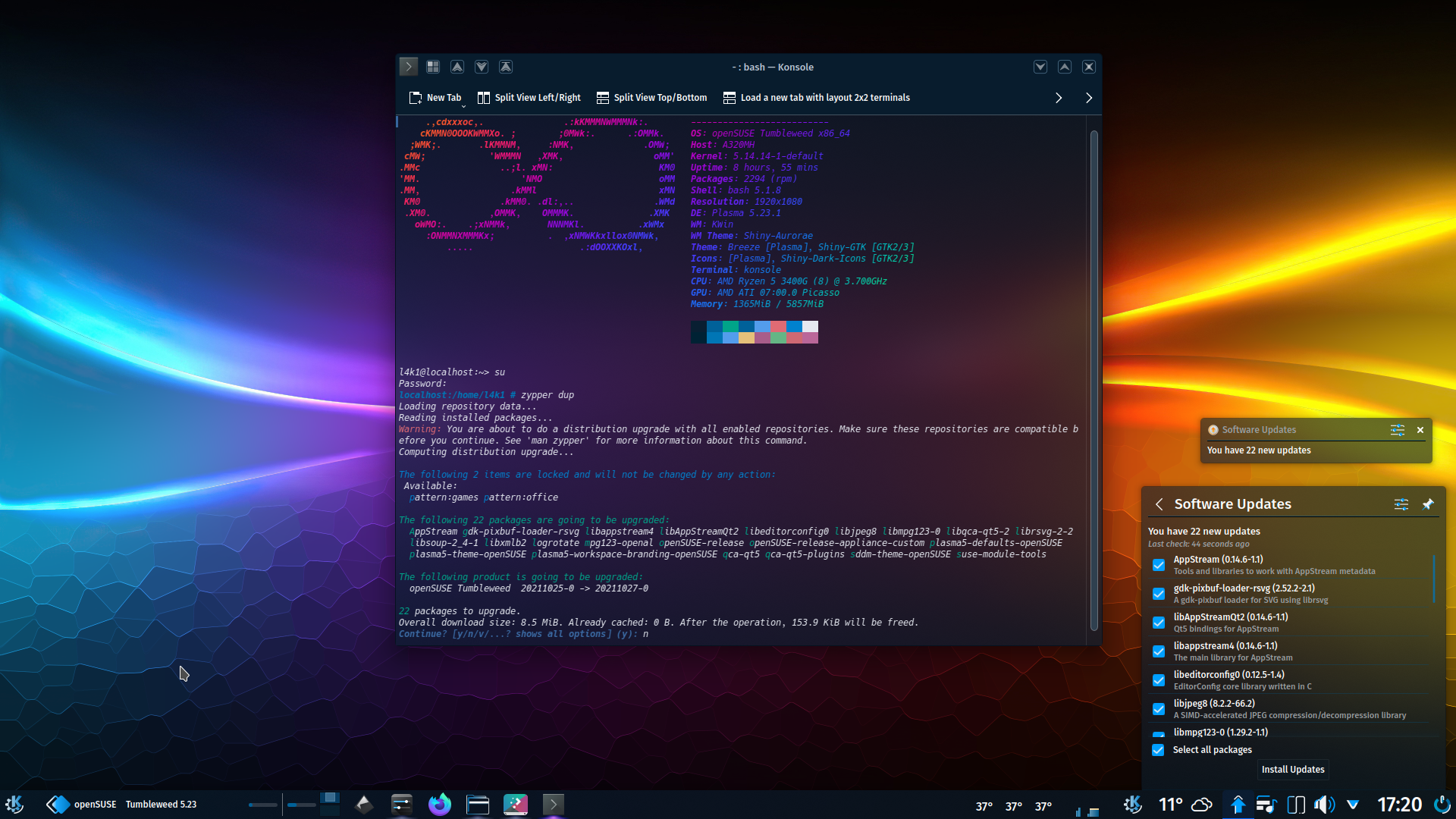
Task: Open the 11° weather widget
Action: coord(1185,805)
